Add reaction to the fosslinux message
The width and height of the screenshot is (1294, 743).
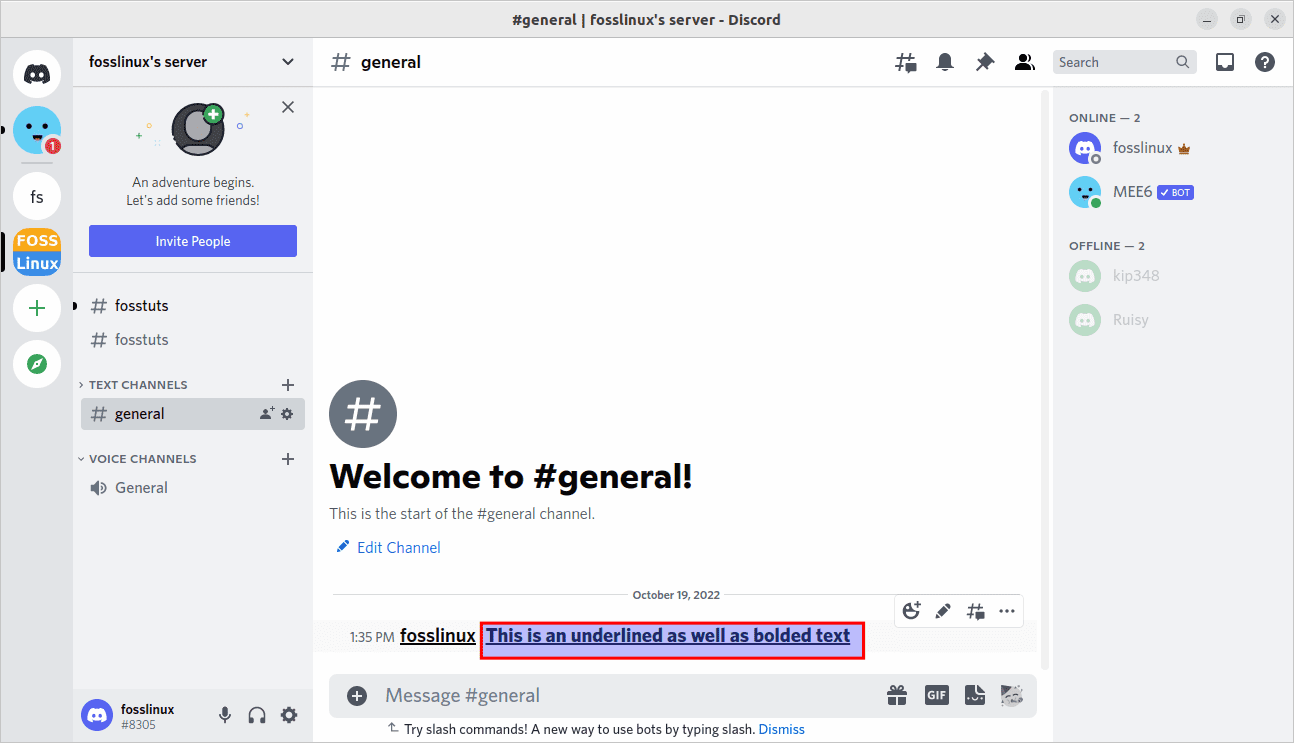tap(911, 611)
